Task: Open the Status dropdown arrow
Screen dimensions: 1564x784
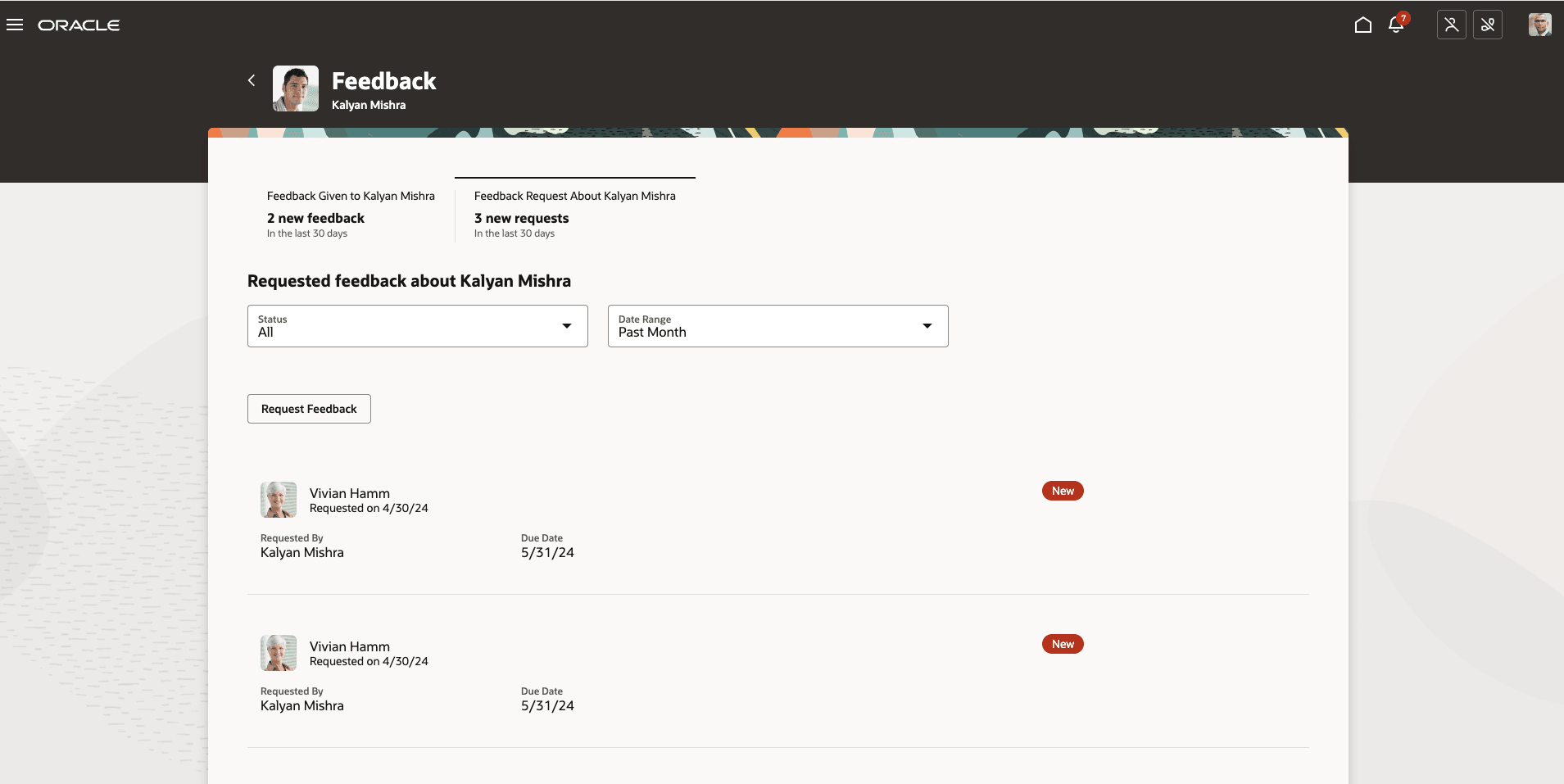Action: tap(566, 326)
